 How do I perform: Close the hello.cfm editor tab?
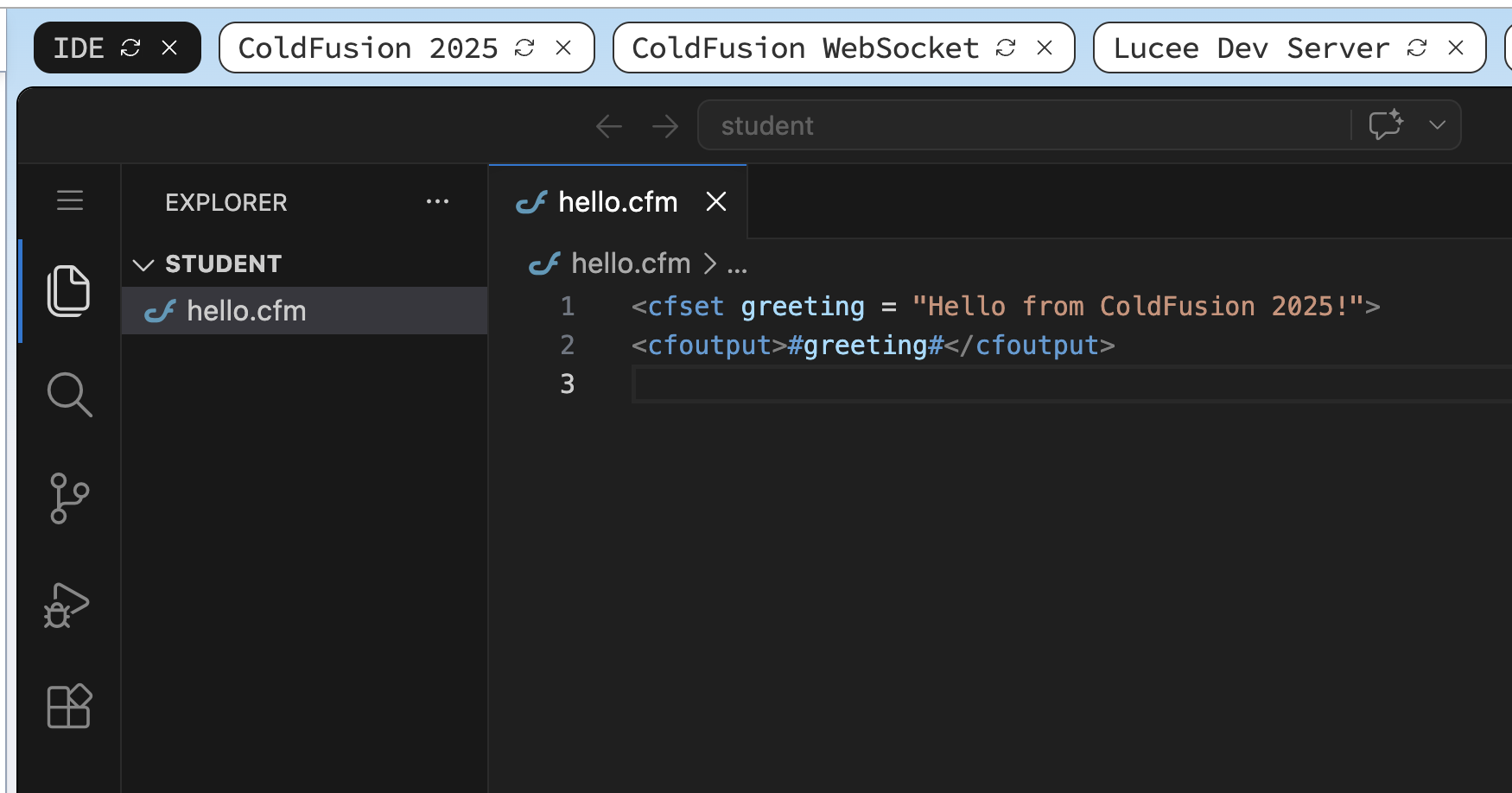click(716, 201)
